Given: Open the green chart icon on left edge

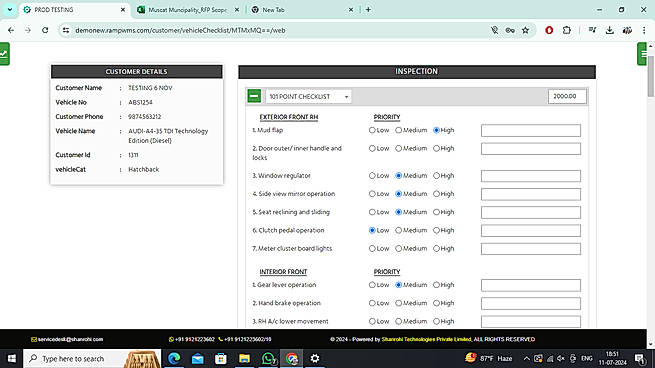Looking at the screenshot, I should (4, 54).
